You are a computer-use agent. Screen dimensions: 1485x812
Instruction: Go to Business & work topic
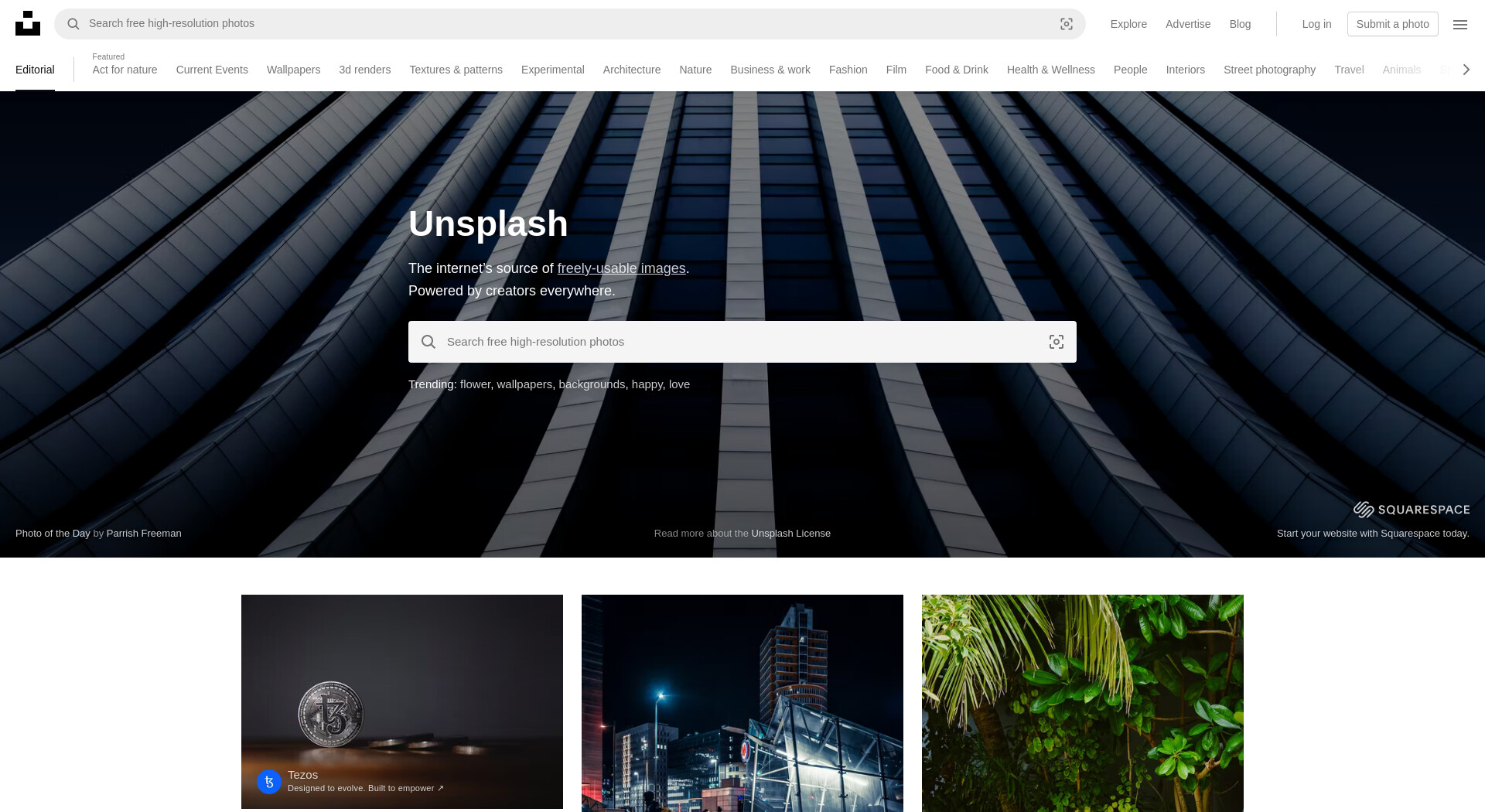(x=770, y=70)
